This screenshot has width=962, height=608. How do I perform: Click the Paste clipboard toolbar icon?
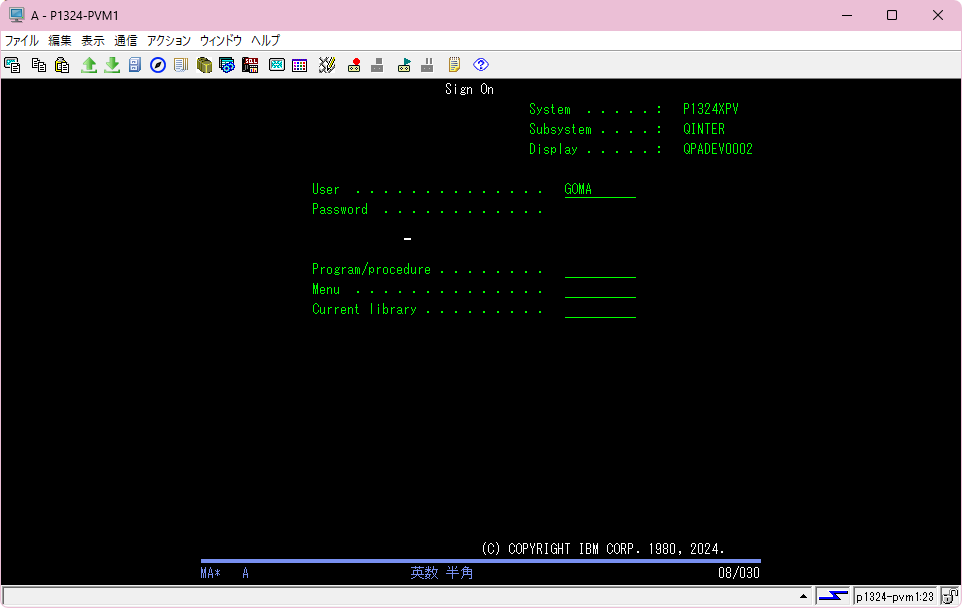(x=62, y=64)
